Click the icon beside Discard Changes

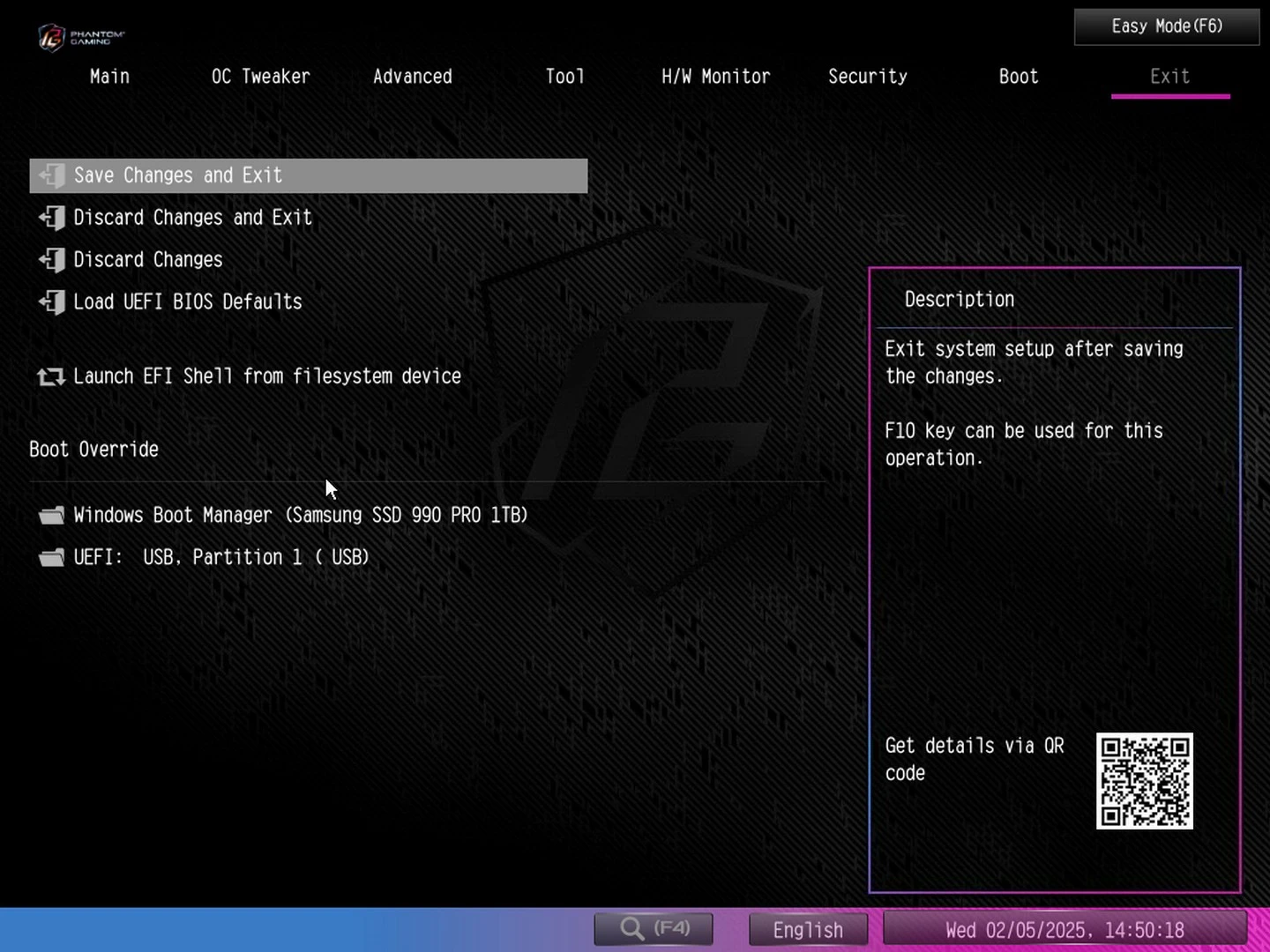tap(52, 260)
